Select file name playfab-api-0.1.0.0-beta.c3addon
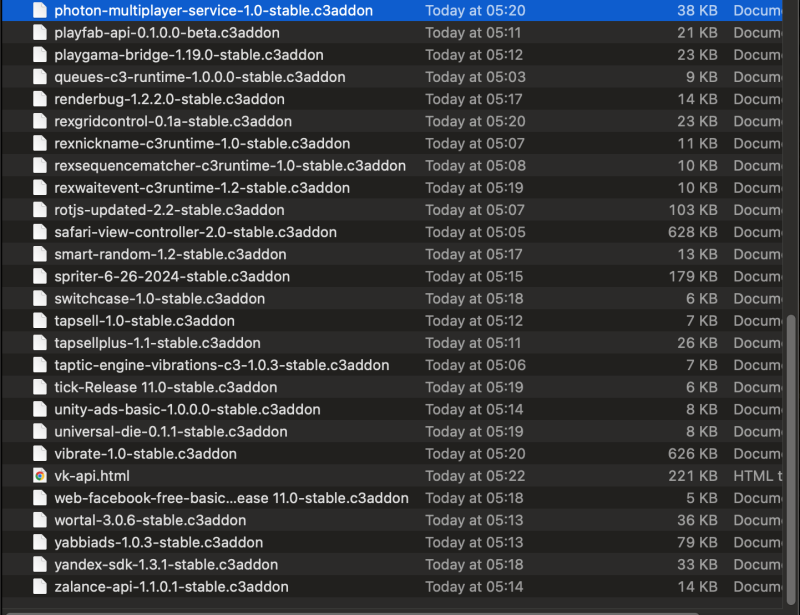This screenshot has width=800, height=615. 167,33
